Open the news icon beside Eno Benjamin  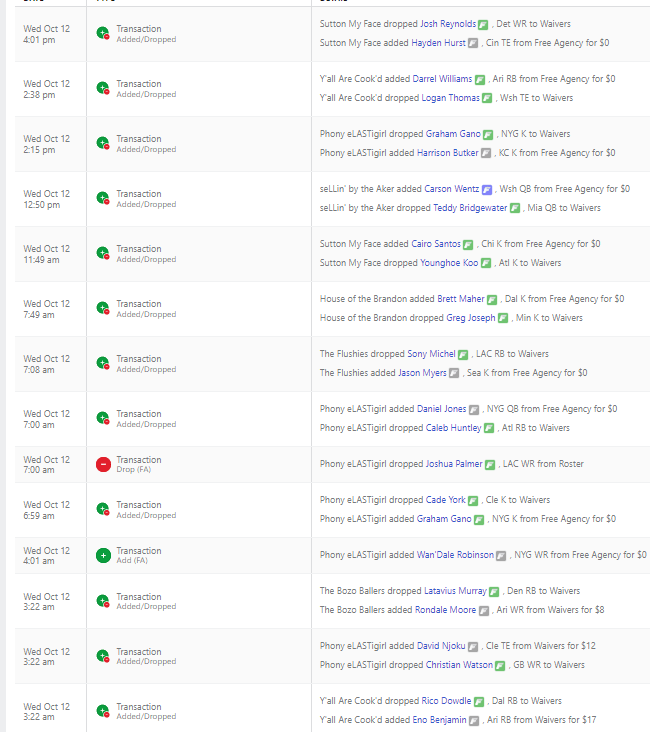[x=474, y=720]
